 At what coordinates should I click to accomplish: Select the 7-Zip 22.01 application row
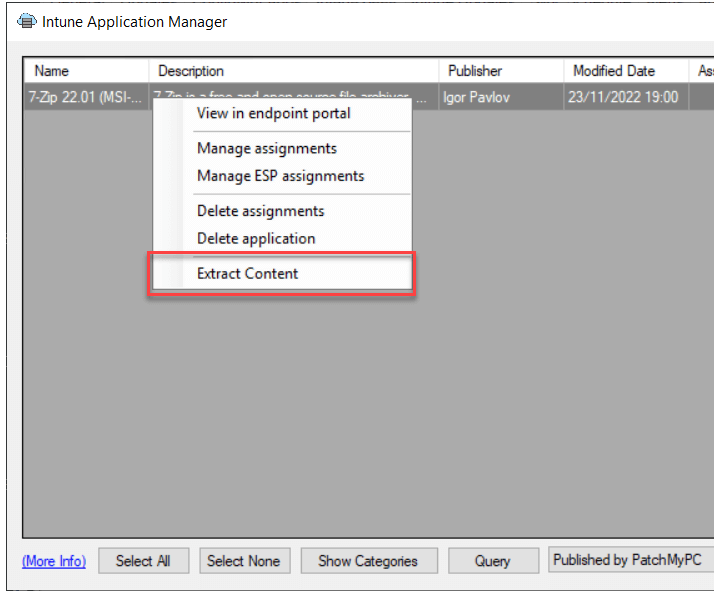click(369, 97)
